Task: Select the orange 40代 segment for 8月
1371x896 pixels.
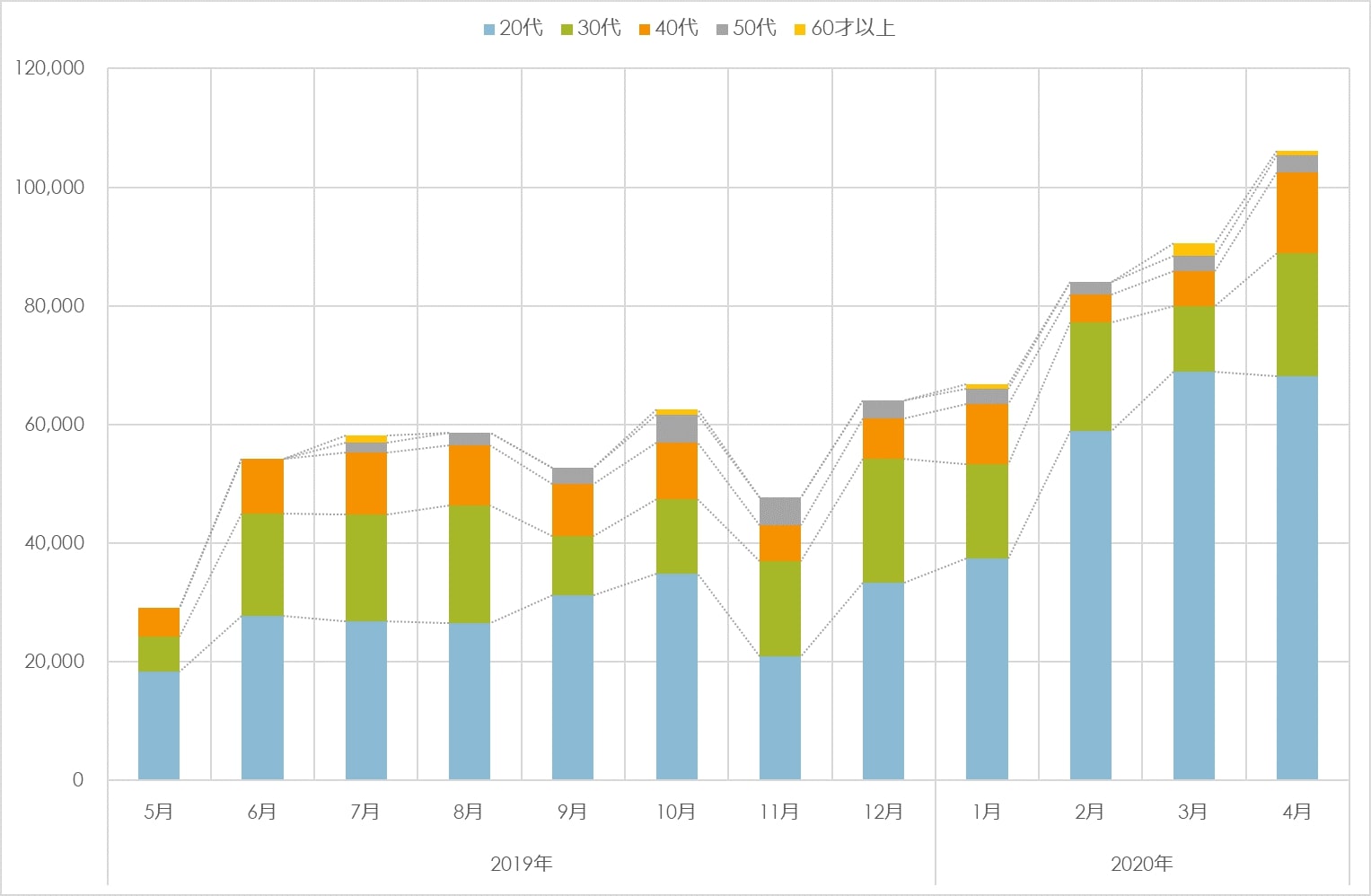Action: click(470, 475)
